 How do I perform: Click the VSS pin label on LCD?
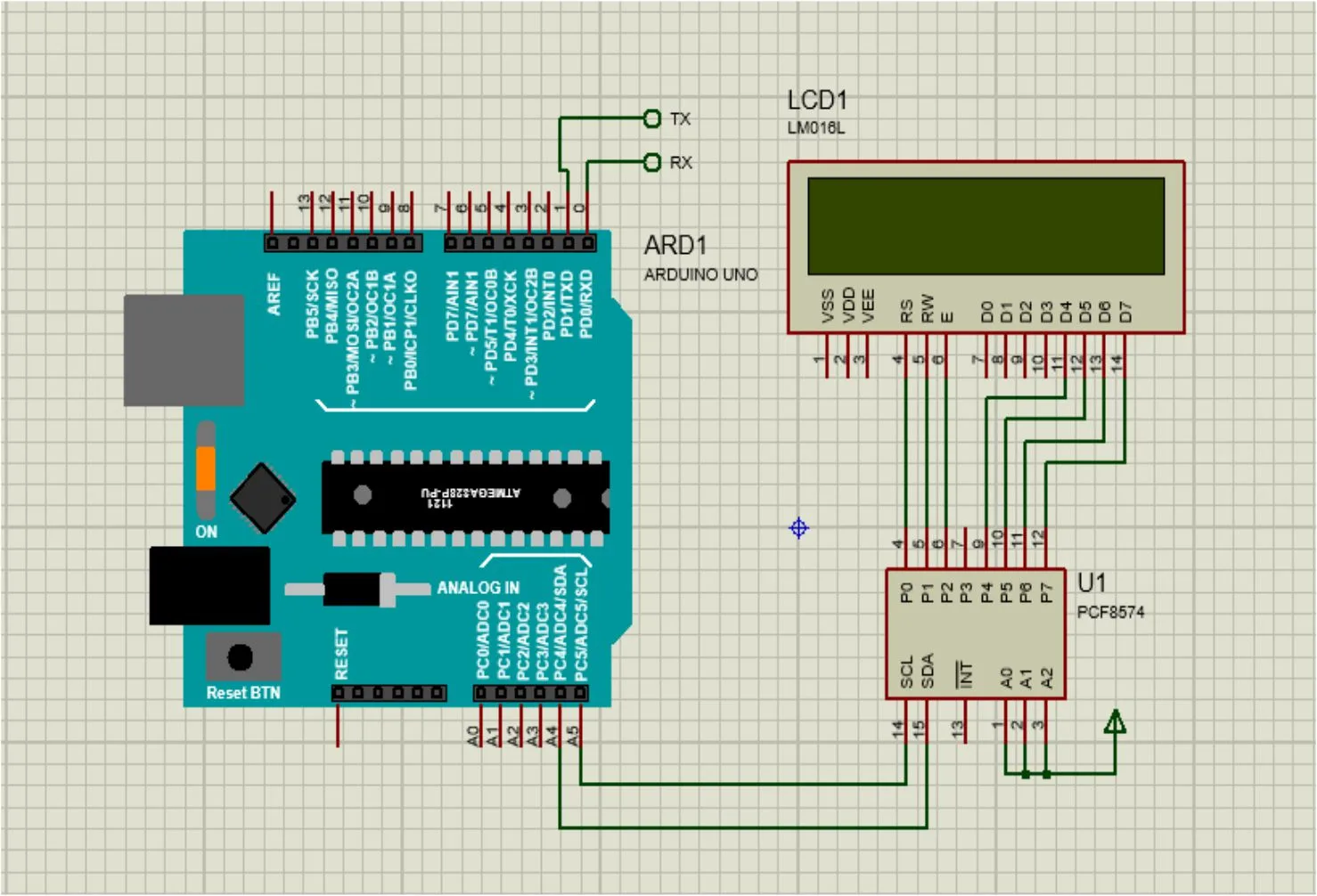tap(828, 305)
